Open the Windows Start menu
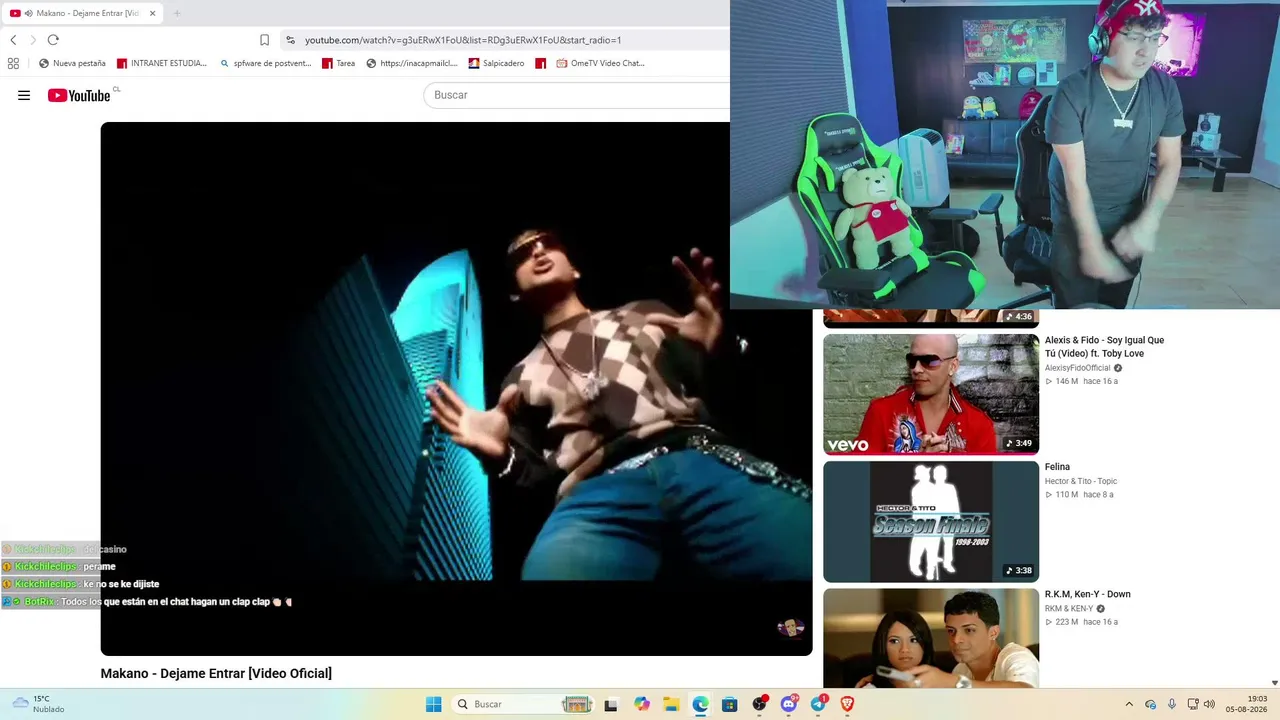This screenshot has height=720, width=1280. pos(433,704)
